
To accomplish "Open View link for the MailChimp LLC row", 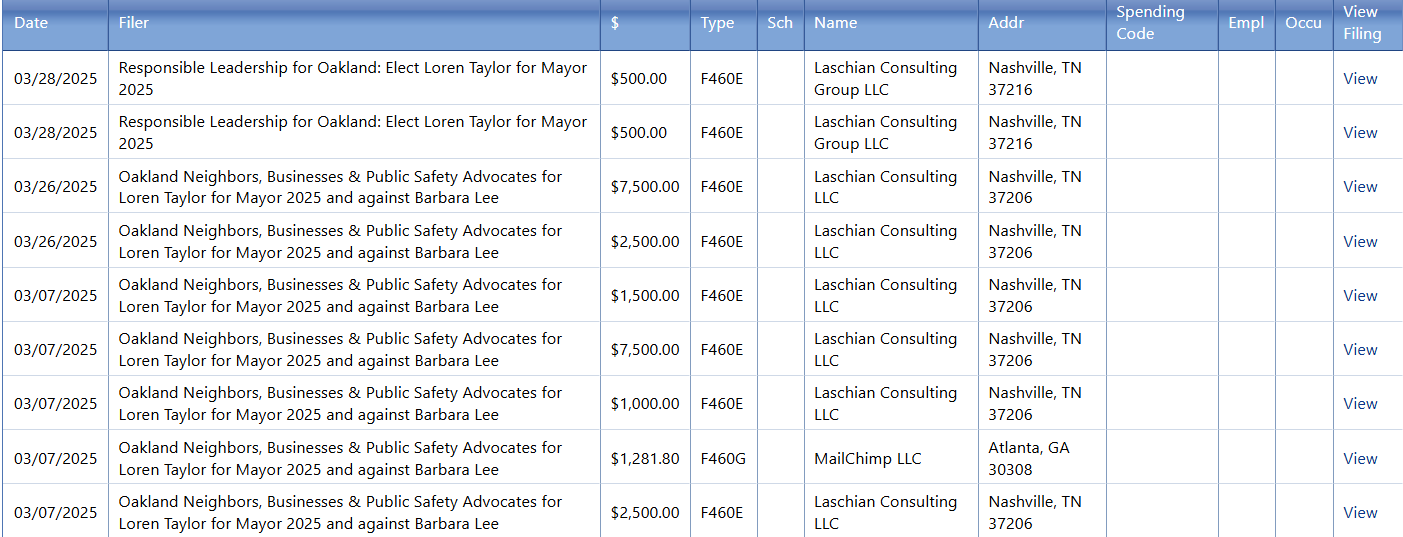I will (x=1360, y=458).
